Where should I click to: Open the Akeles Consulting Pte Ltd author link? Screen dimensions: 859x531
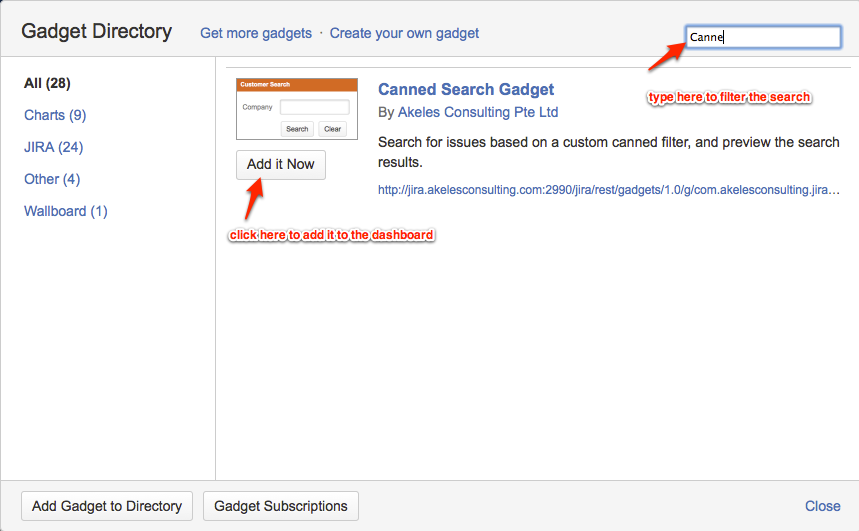[x=478, y=112]
